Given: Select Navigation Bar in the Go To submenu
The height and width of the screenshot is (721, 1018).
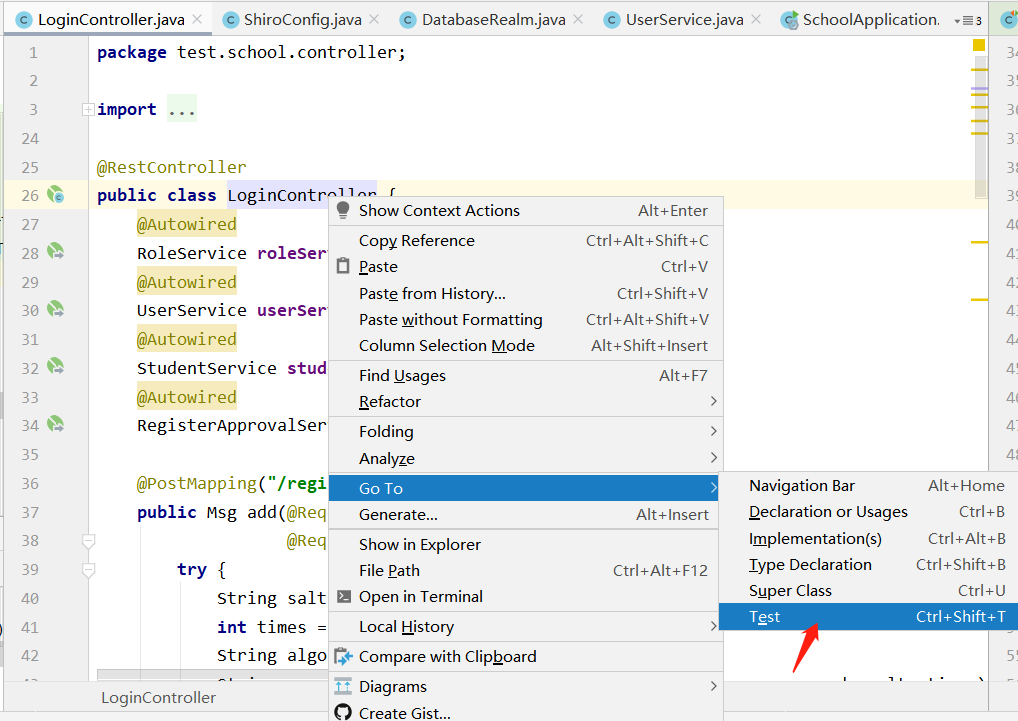Looking at the screenshot, I should 869,485.
